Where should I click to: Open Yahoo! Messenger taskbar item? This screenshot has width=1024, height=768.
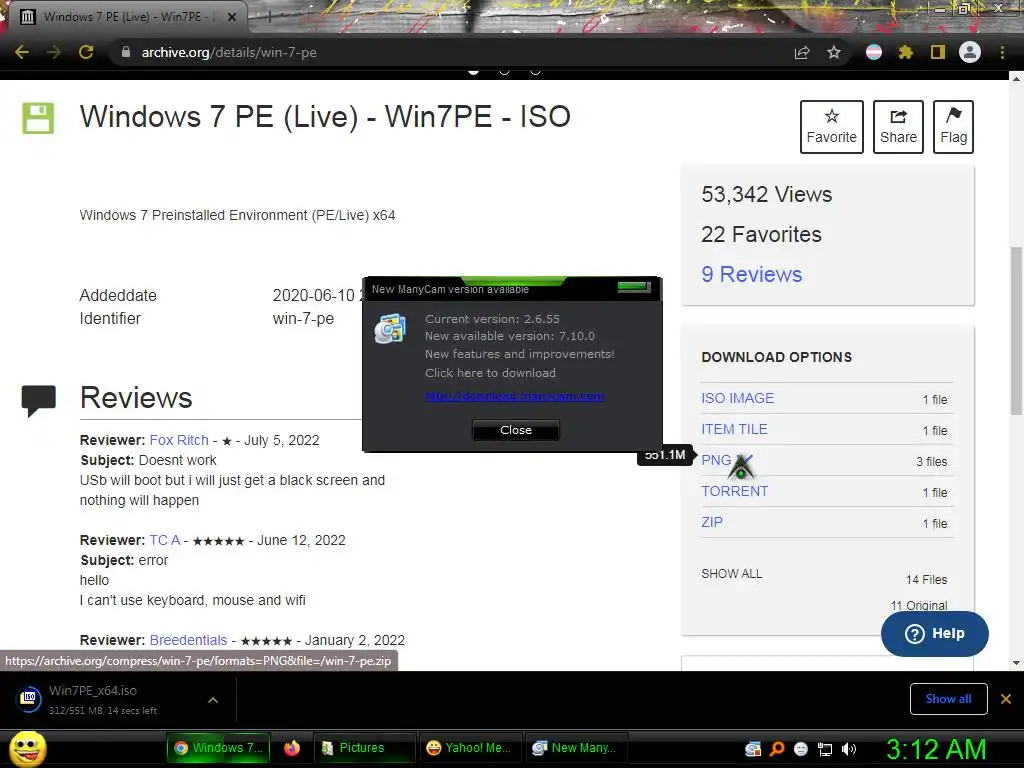click(x=470, y=748)
